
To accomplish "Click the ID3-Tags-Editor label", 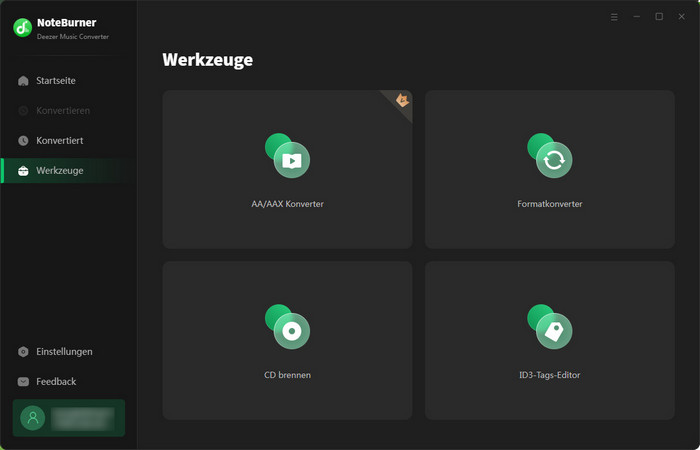I will click(550, 375).
